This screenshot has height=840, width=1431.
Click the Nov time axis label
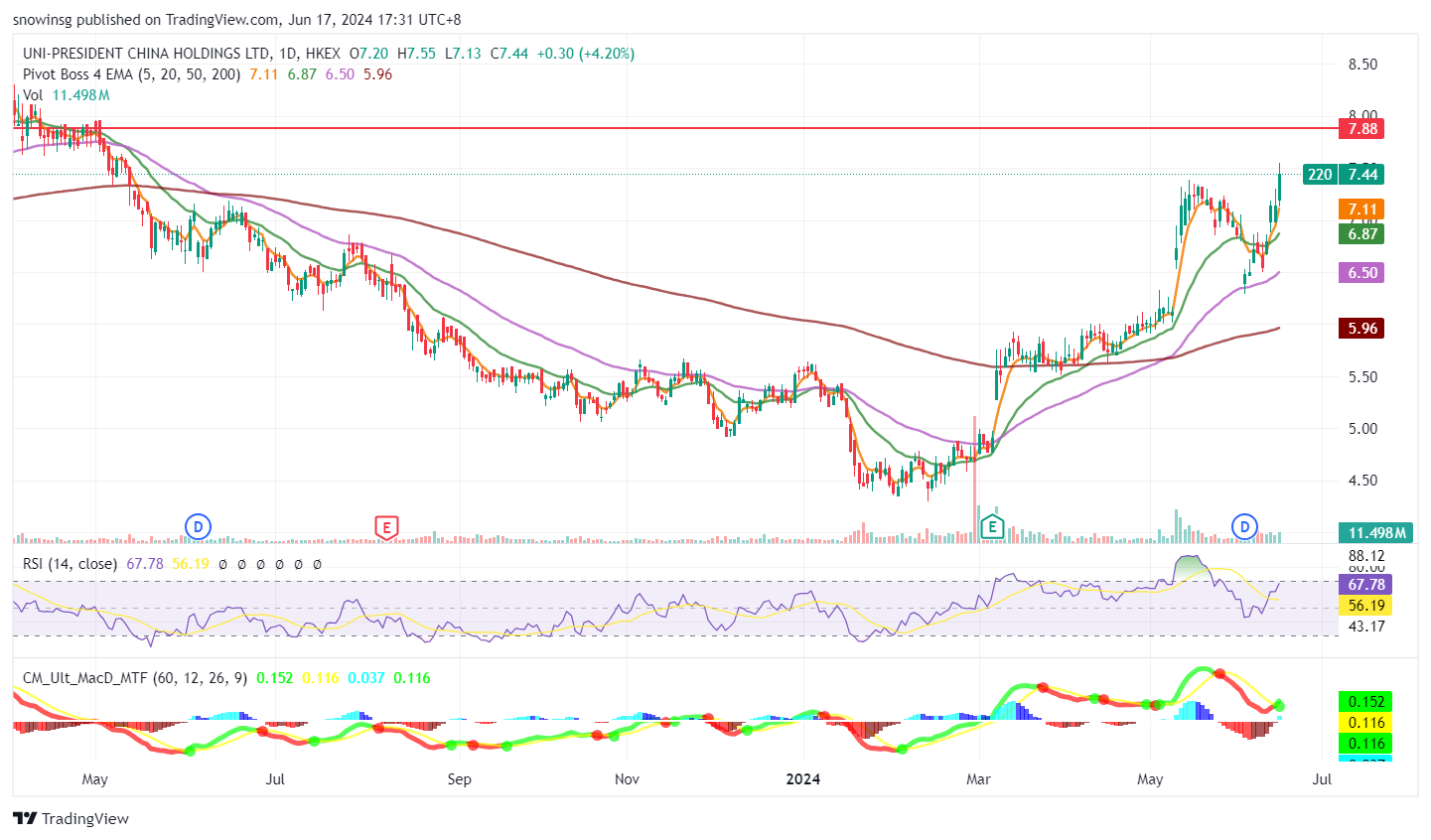(x=627, y=778)
